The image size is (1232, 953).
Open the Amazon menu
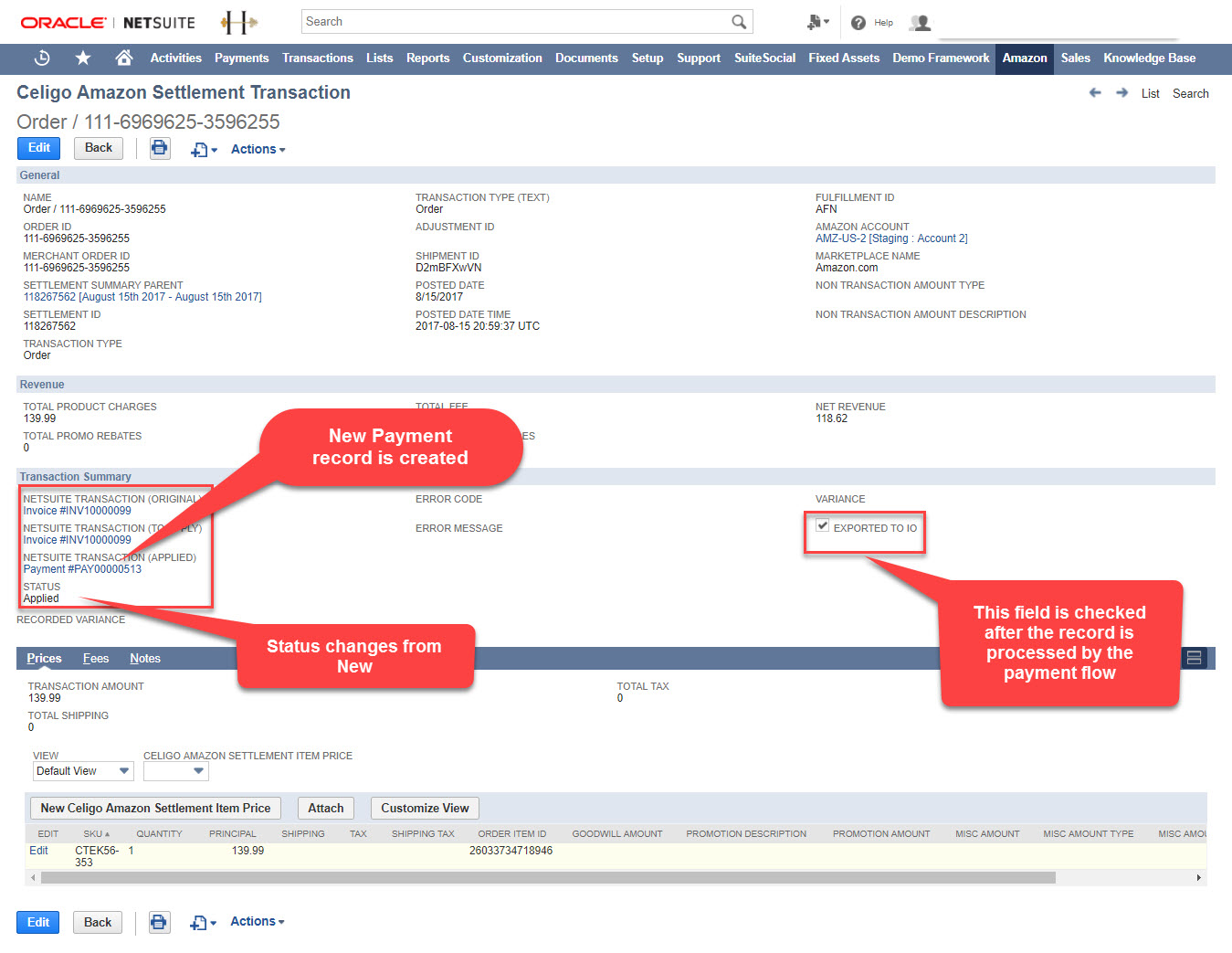click(1025, 58)
